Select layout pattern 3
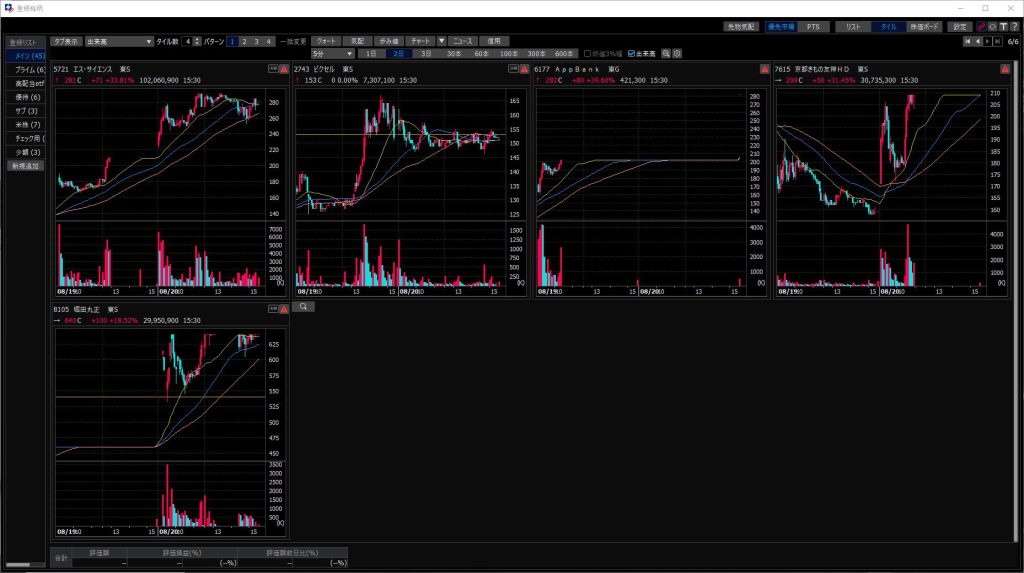The height and width of the screenshot is (573, 1024). pos(256,41)
